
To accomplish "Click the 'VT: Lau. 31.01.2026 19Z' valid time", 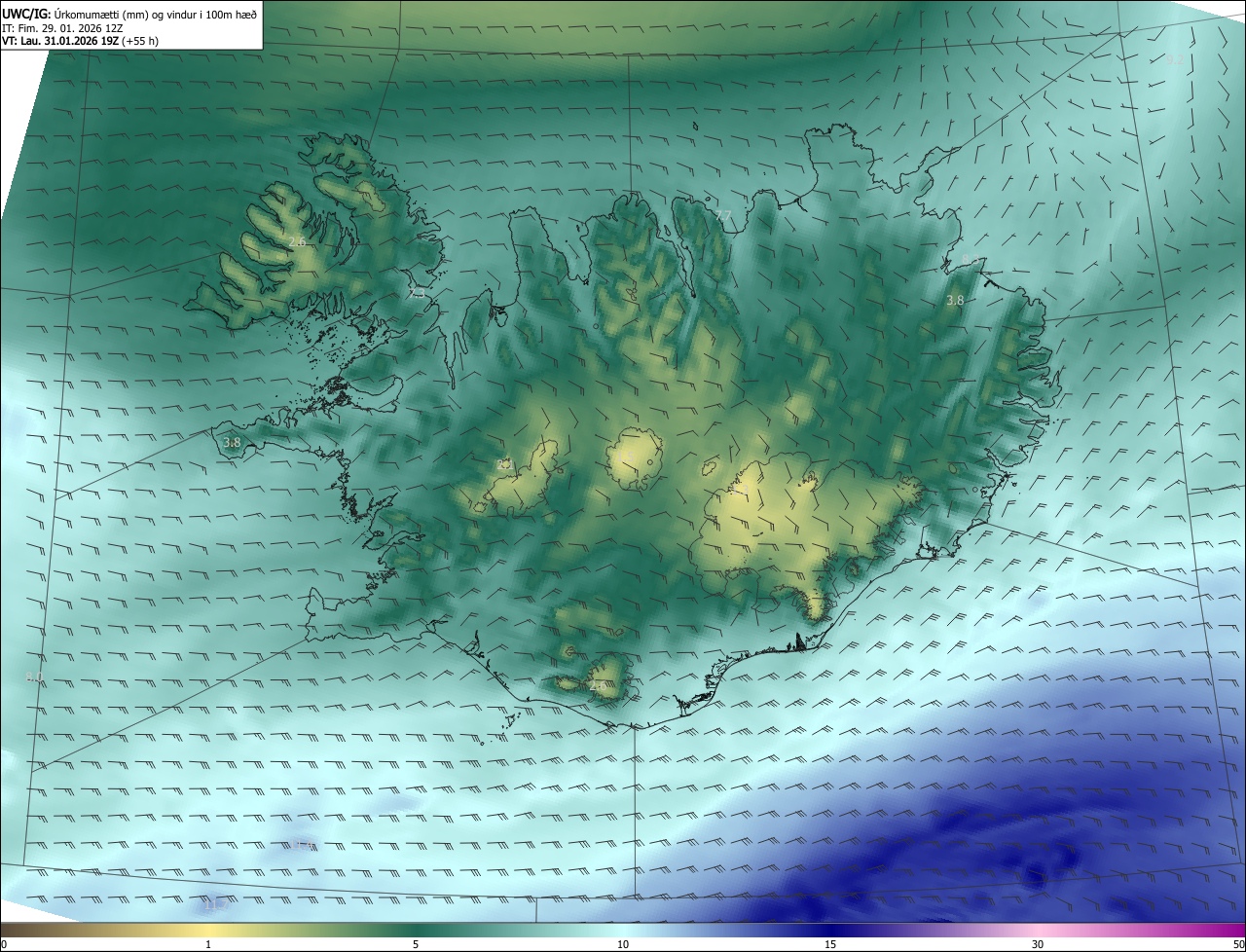I will click(x=60, y=41).
